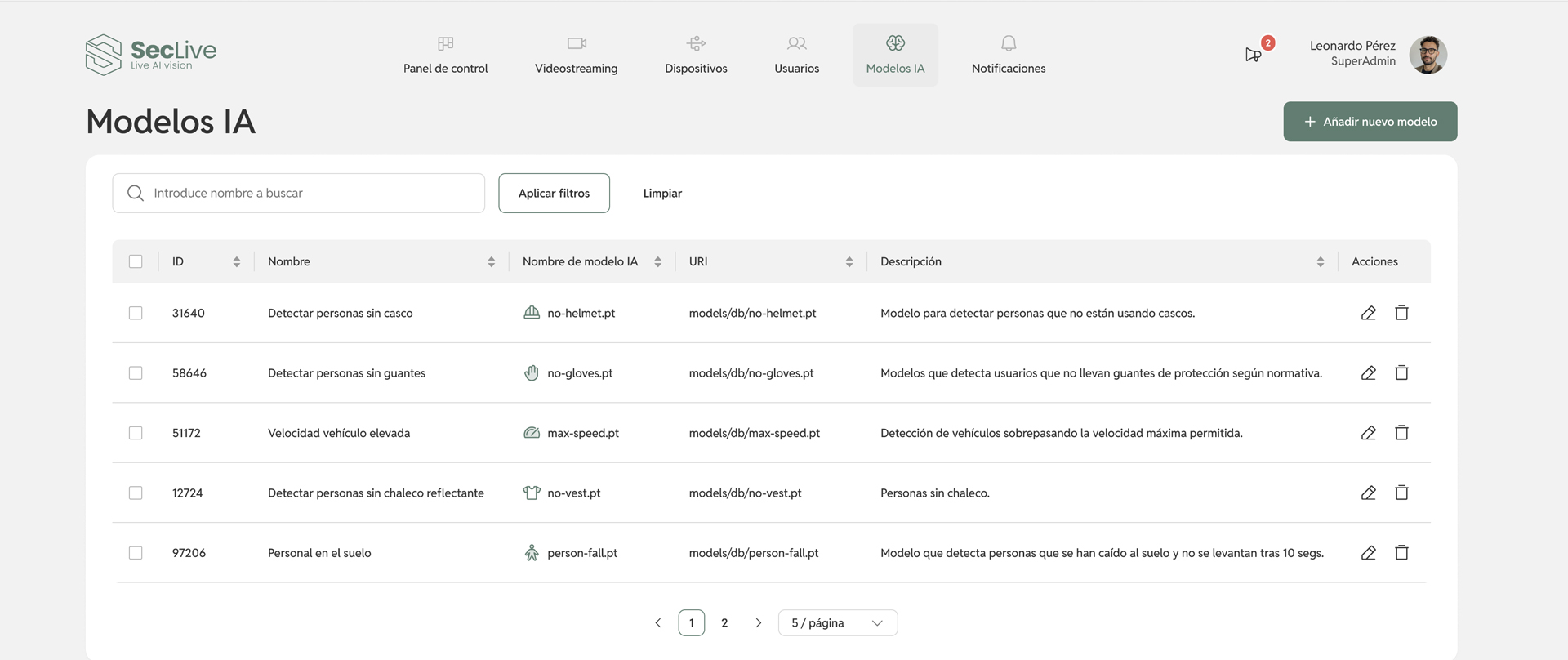
Task: Click the Añadir nuevo modelo button
Action: (x=1370, y=122)
